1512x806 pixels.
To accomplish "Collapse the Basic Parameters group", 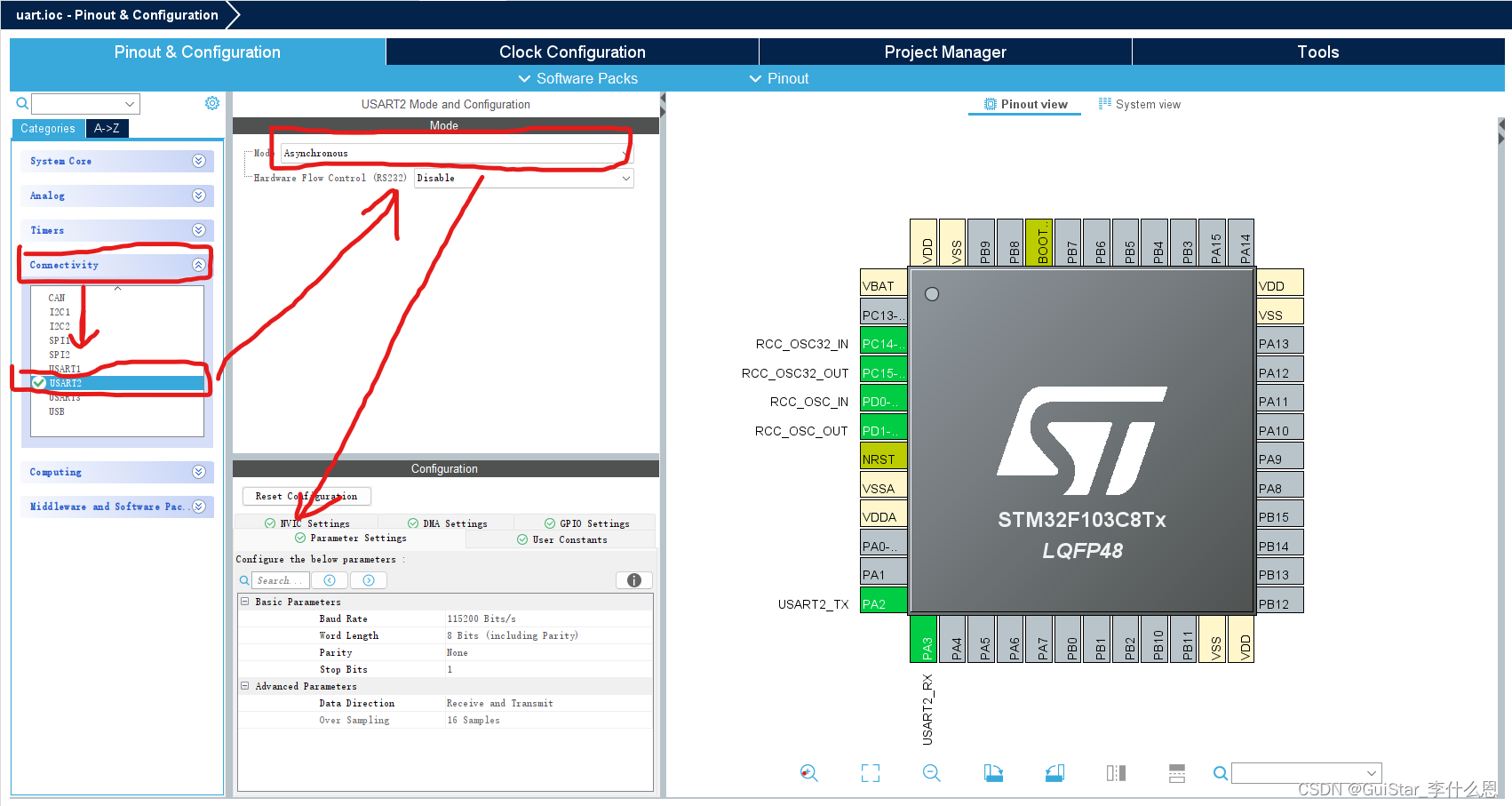I will pyautogui.click(x=244, y=602).
